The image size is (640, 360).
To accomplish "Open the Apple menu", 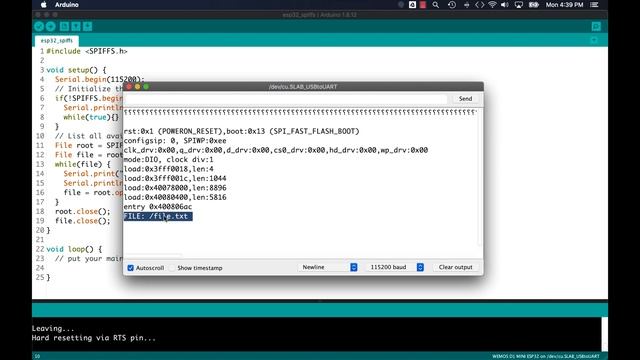I will [44, 5].
